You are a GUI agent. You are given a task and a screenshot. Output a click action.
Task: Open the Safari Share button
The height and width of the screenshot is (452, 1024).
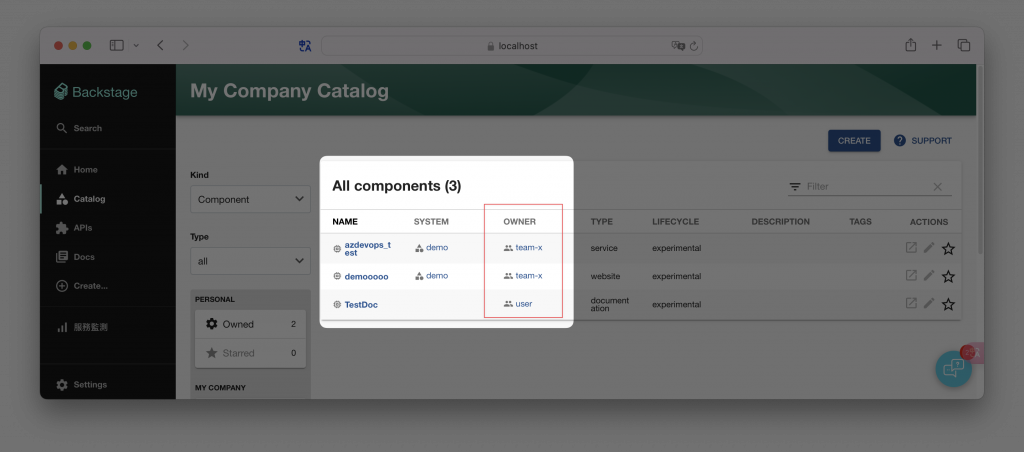coord(910,45)
